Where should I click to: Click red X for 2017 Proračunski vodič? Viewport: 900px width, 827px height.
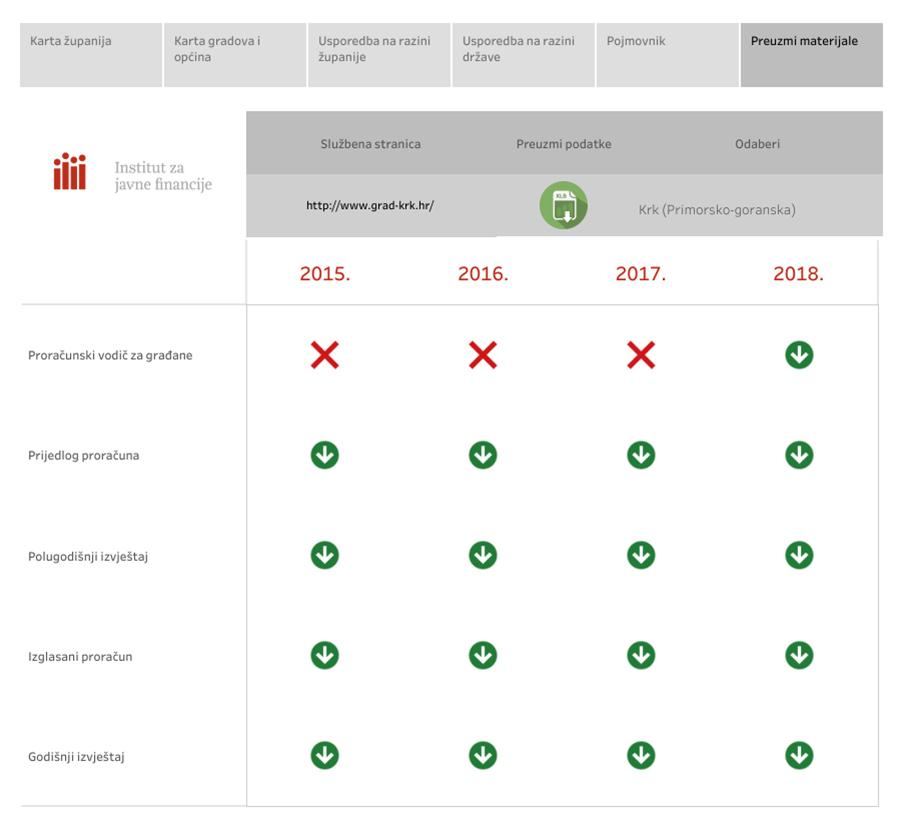point(640,355)
